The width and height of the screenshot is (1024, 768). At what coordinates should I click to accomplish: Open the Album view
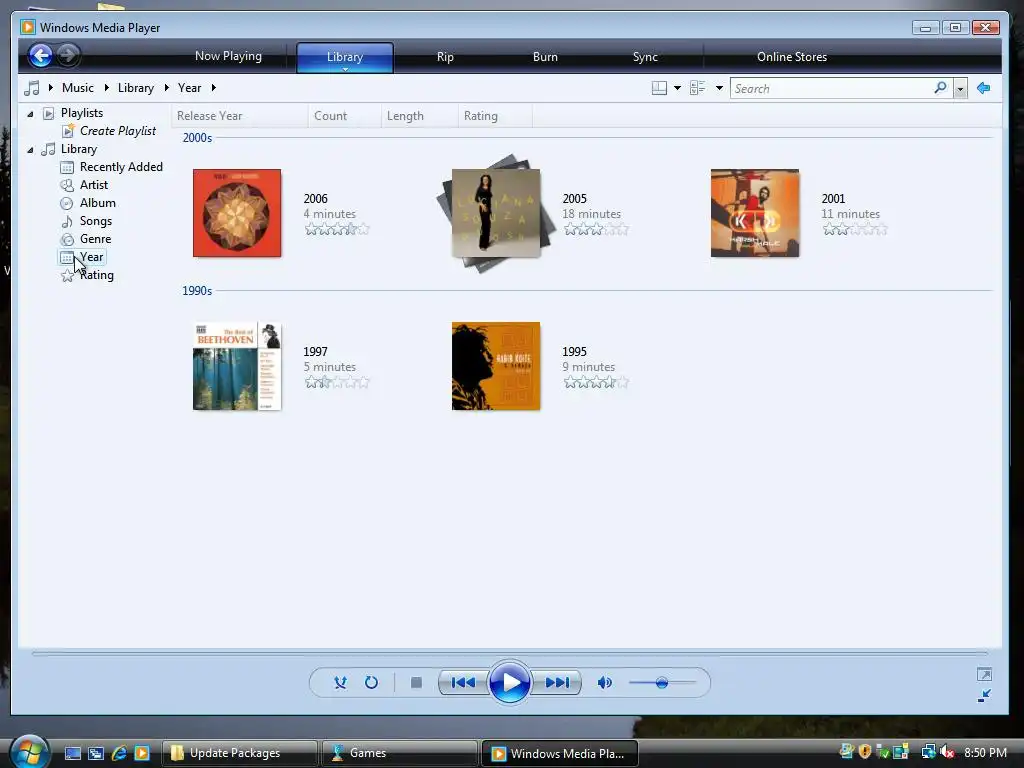pos(97,203)
